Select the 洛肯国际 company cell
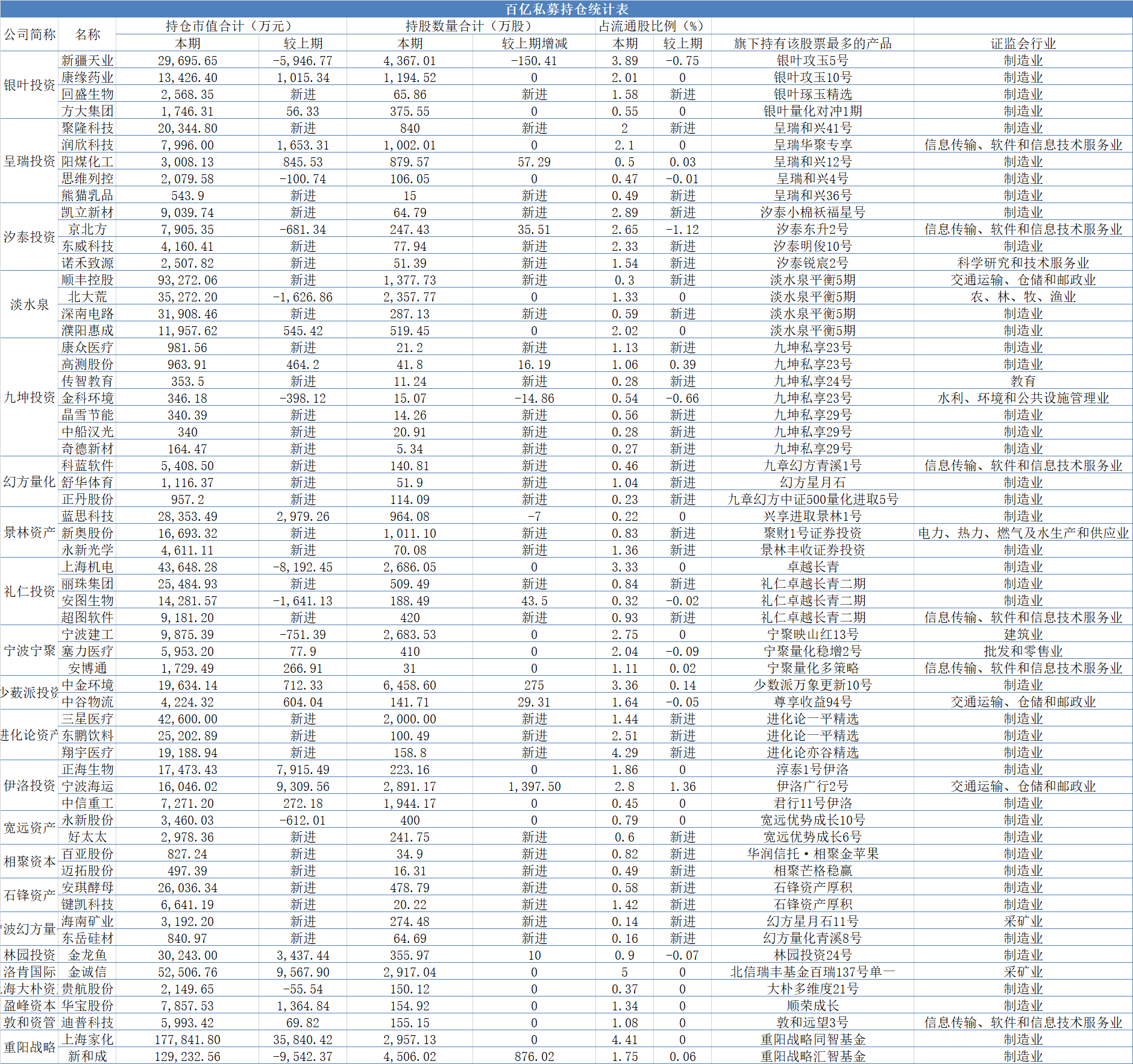 click(x=30, y=972)
